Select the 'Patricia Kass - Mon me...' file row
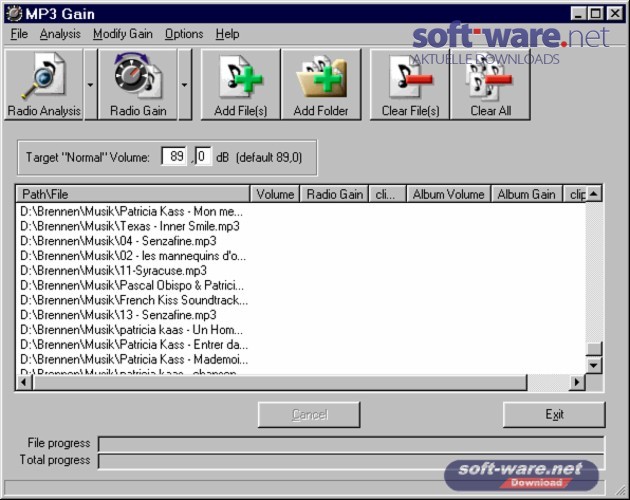 (131, 211)
